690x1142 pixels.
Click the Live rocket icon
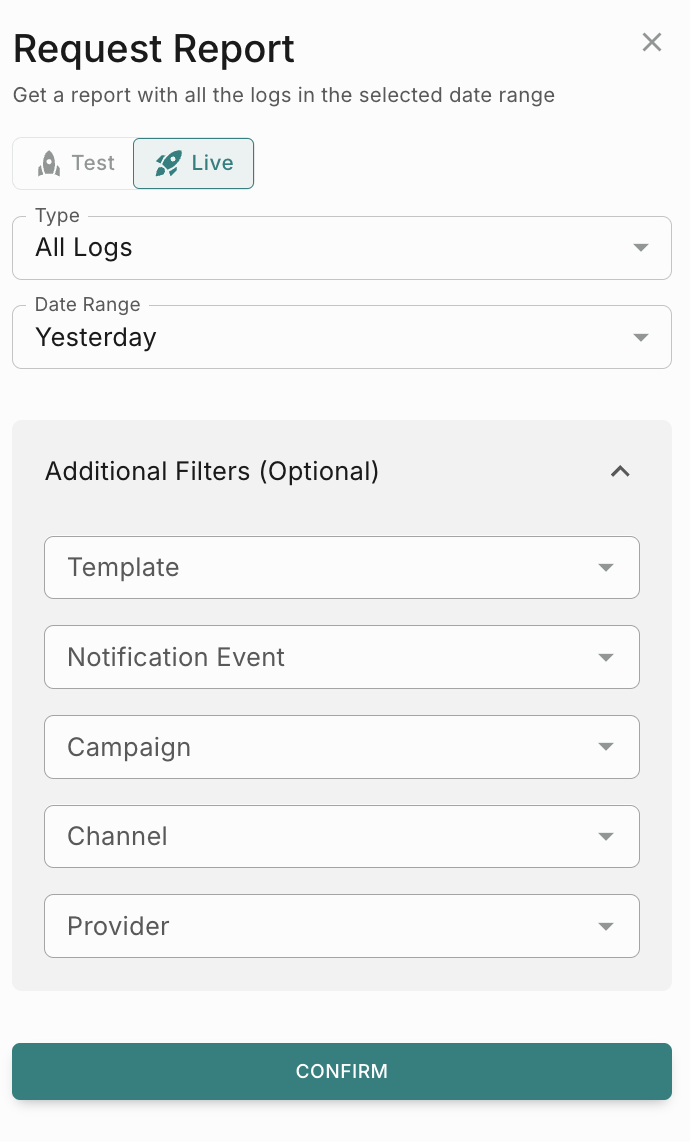click(168, 163)
